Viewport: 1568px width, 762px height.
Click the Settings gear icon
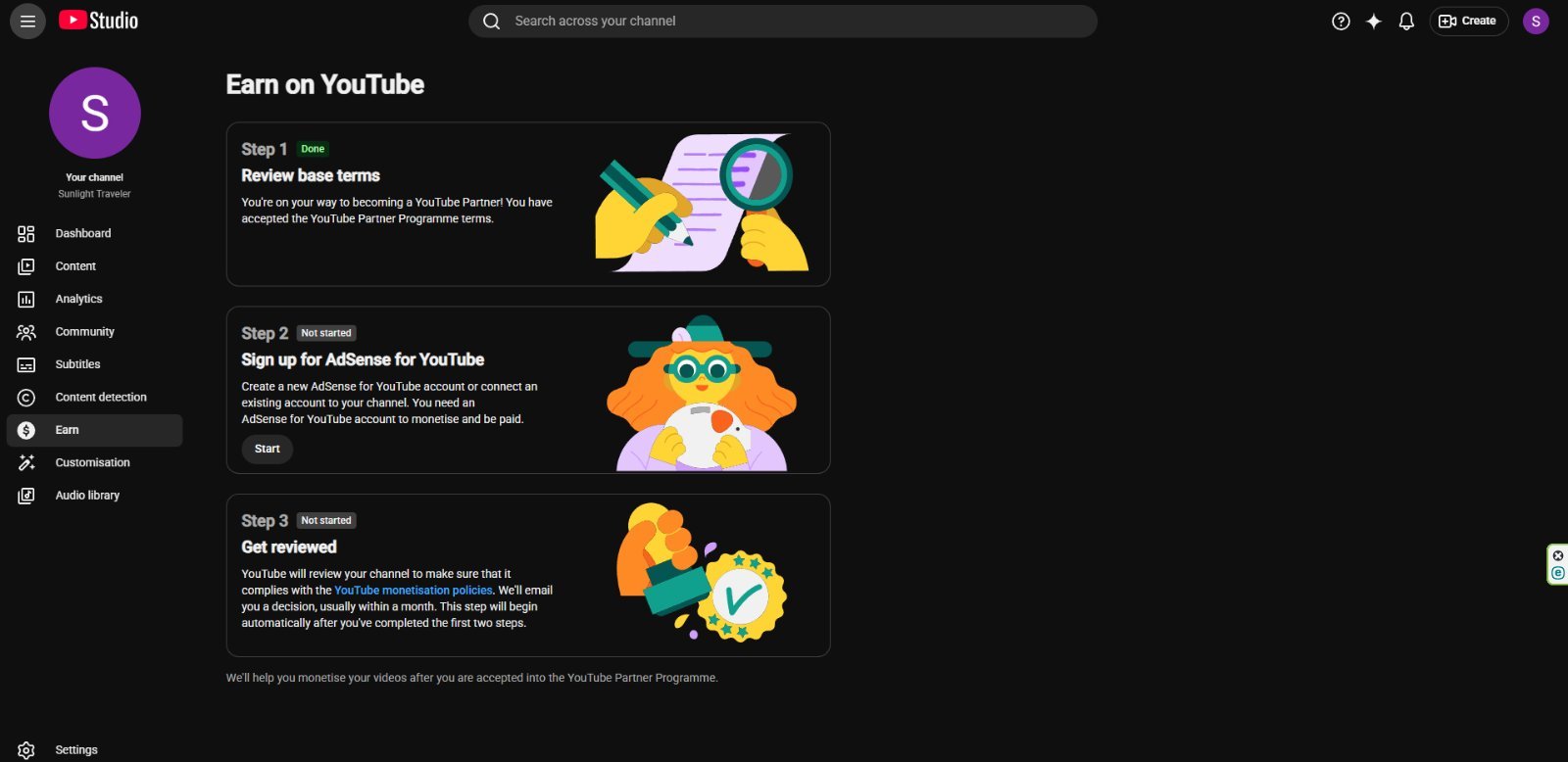pyautogui.click(x=26, y=750)
